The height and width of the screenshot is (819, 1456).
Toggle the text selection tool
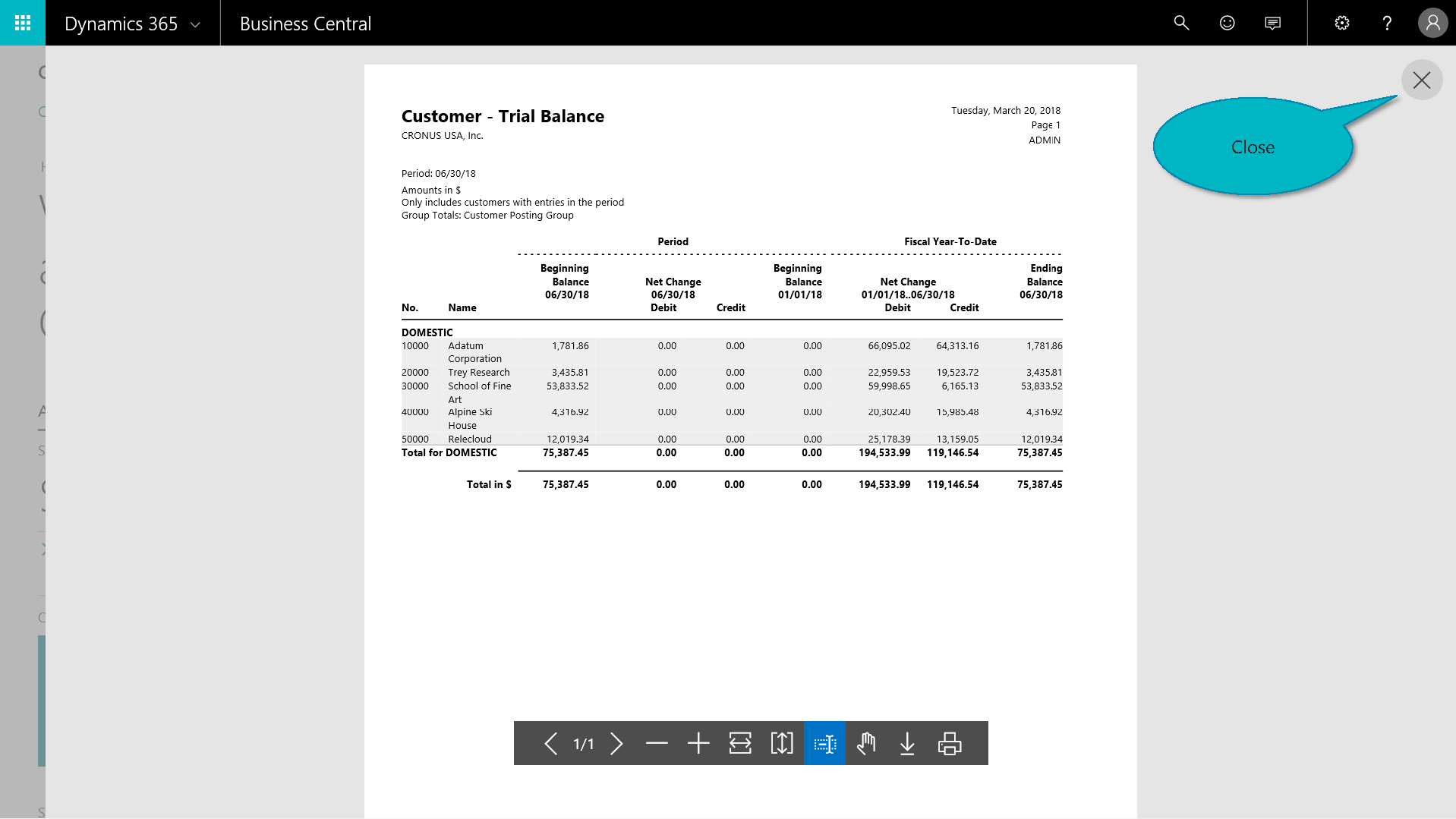coord(824,744)
